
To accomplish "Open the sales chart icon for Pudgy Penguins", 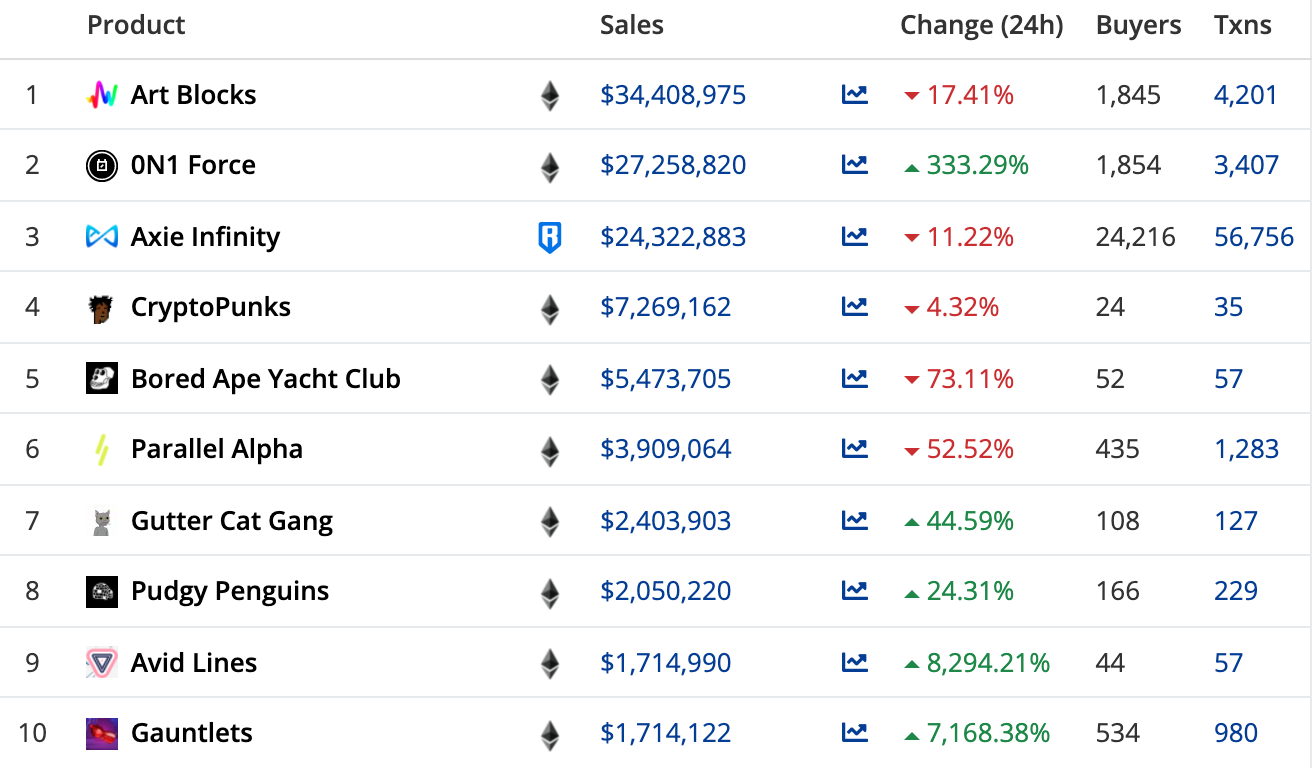I will (x=855, y=591).
